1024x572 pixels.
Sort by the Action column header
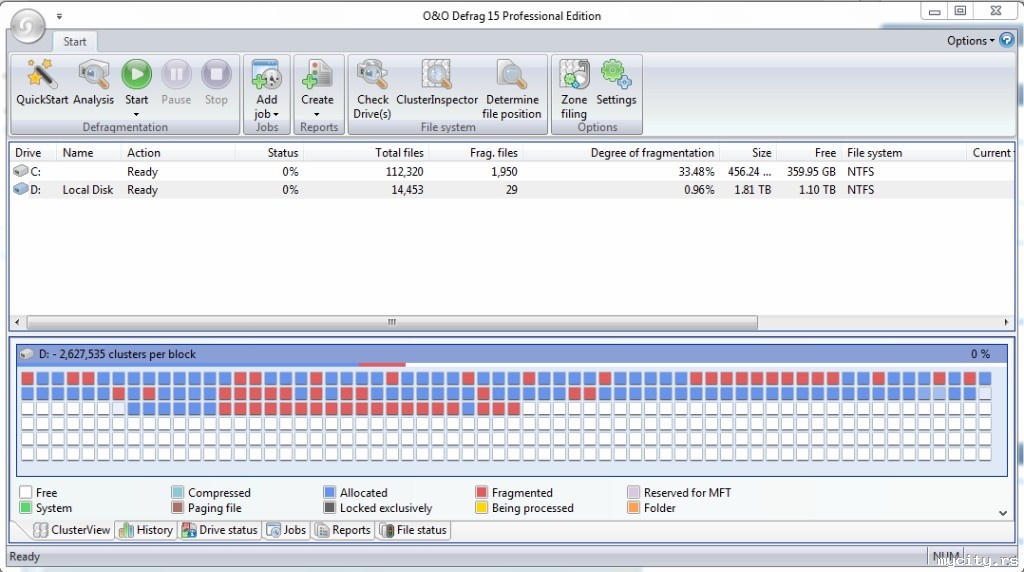coord(178,153)
